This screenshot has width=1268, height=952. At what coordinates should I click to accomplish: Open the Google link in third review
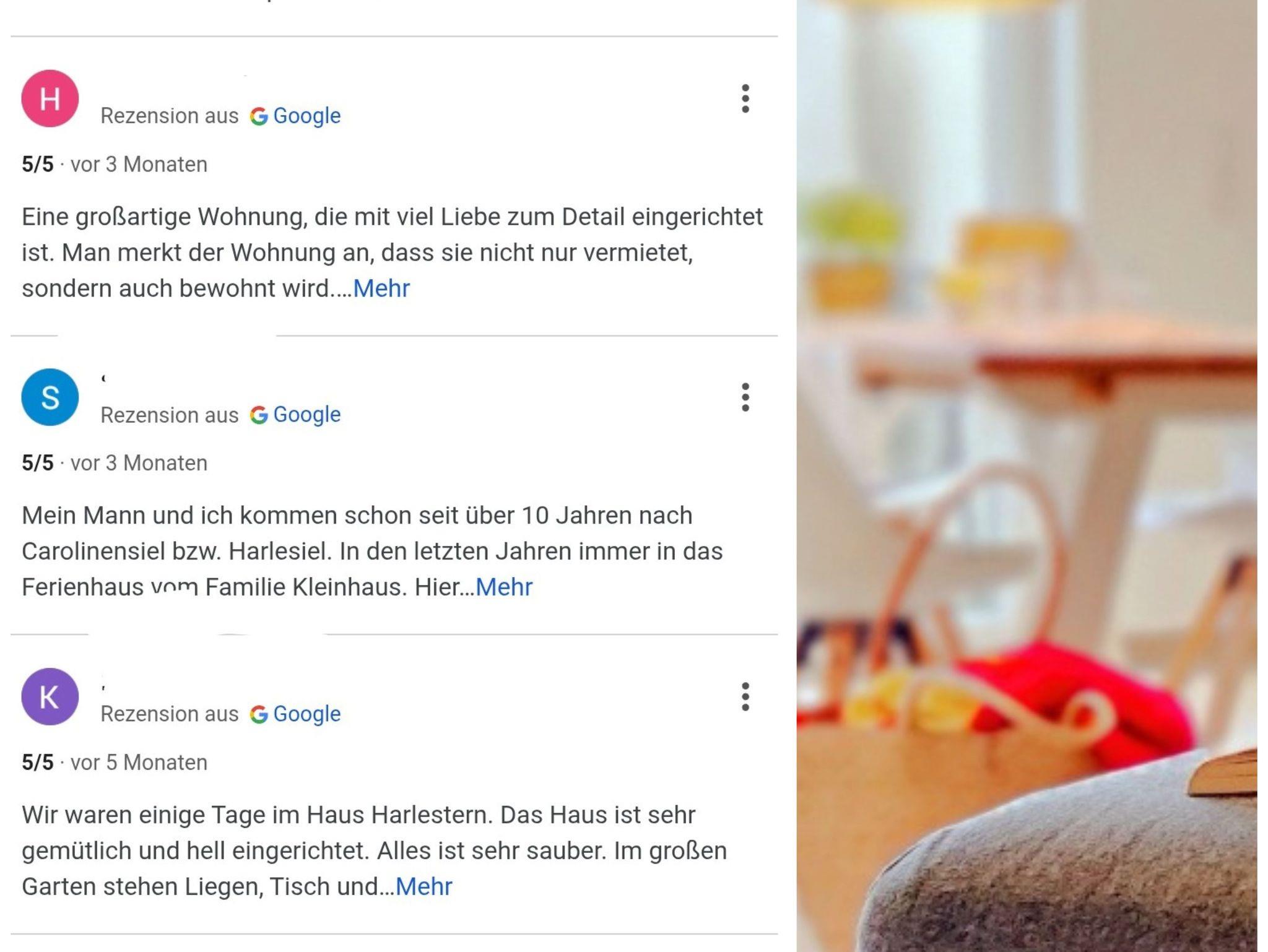coord(307,714)
